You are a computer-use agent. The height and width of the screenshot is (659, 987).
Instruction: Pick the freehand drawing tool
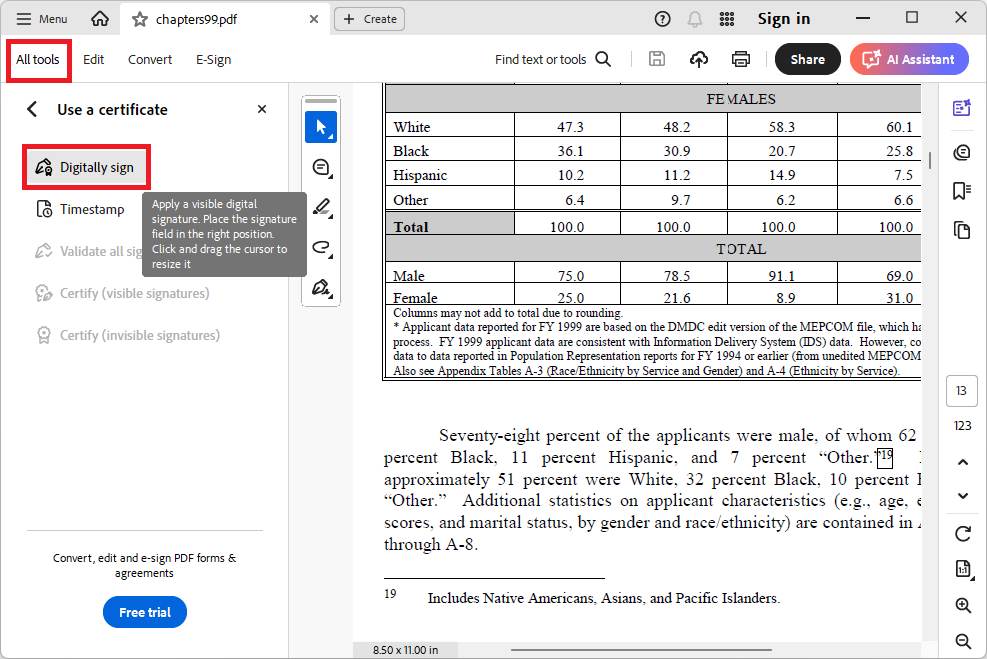(x=320, y=248)
